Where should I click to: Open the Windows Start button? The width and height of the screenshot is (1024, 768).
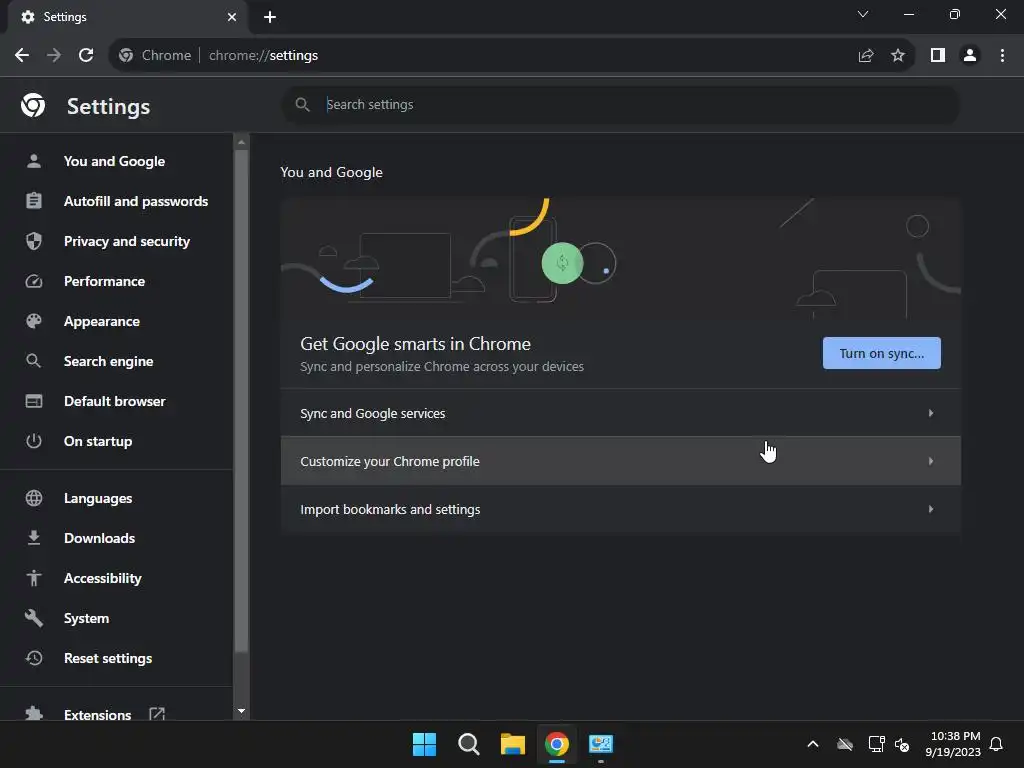pyautogui.click(x=424, y=744)
